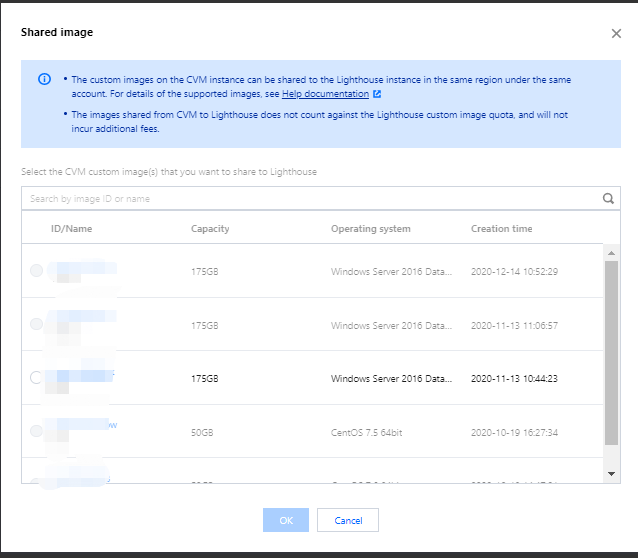The width and height of the screenshot is (638, 558).
Task: Click the image list scrollbar thumb
Action: pyautogui.click(x=612, y=350)
